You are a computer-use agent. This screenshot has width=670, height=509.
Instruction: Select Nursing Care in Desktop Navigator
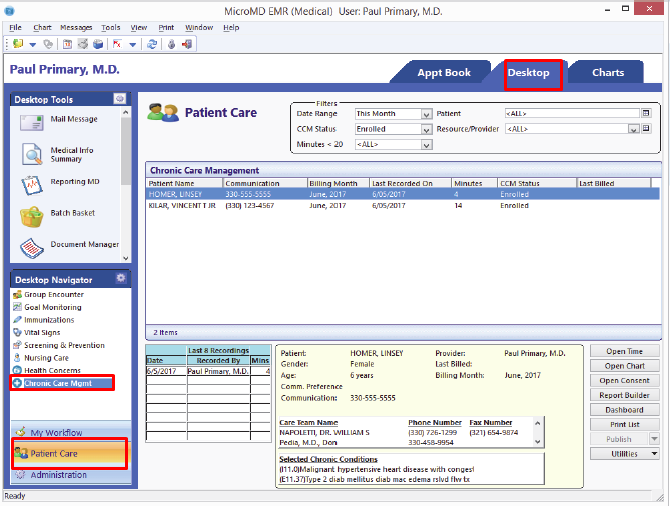46,358
